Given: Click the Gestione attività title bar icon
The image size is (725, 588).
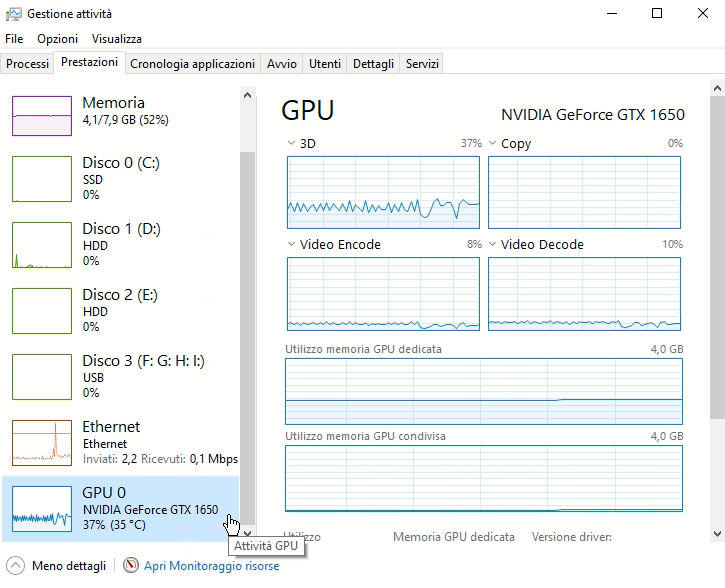Looking at the screenshot, I should coord(13,14).
